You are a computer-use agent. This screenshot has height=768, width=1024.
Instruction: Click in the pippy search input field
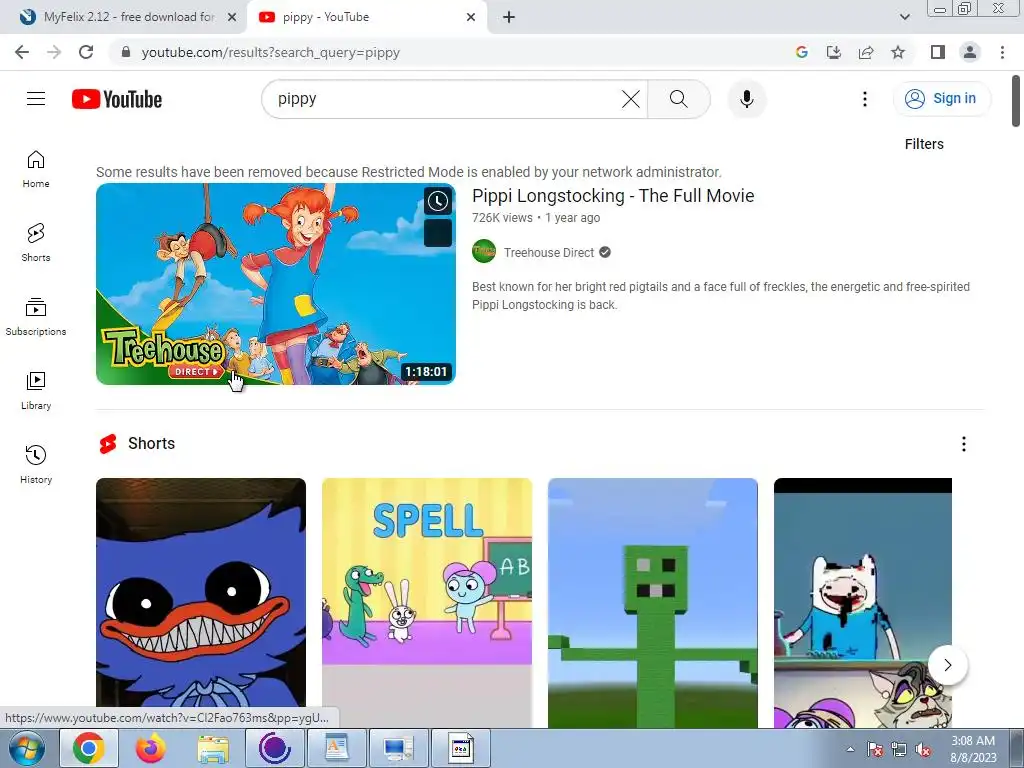(x=444, y=99)
